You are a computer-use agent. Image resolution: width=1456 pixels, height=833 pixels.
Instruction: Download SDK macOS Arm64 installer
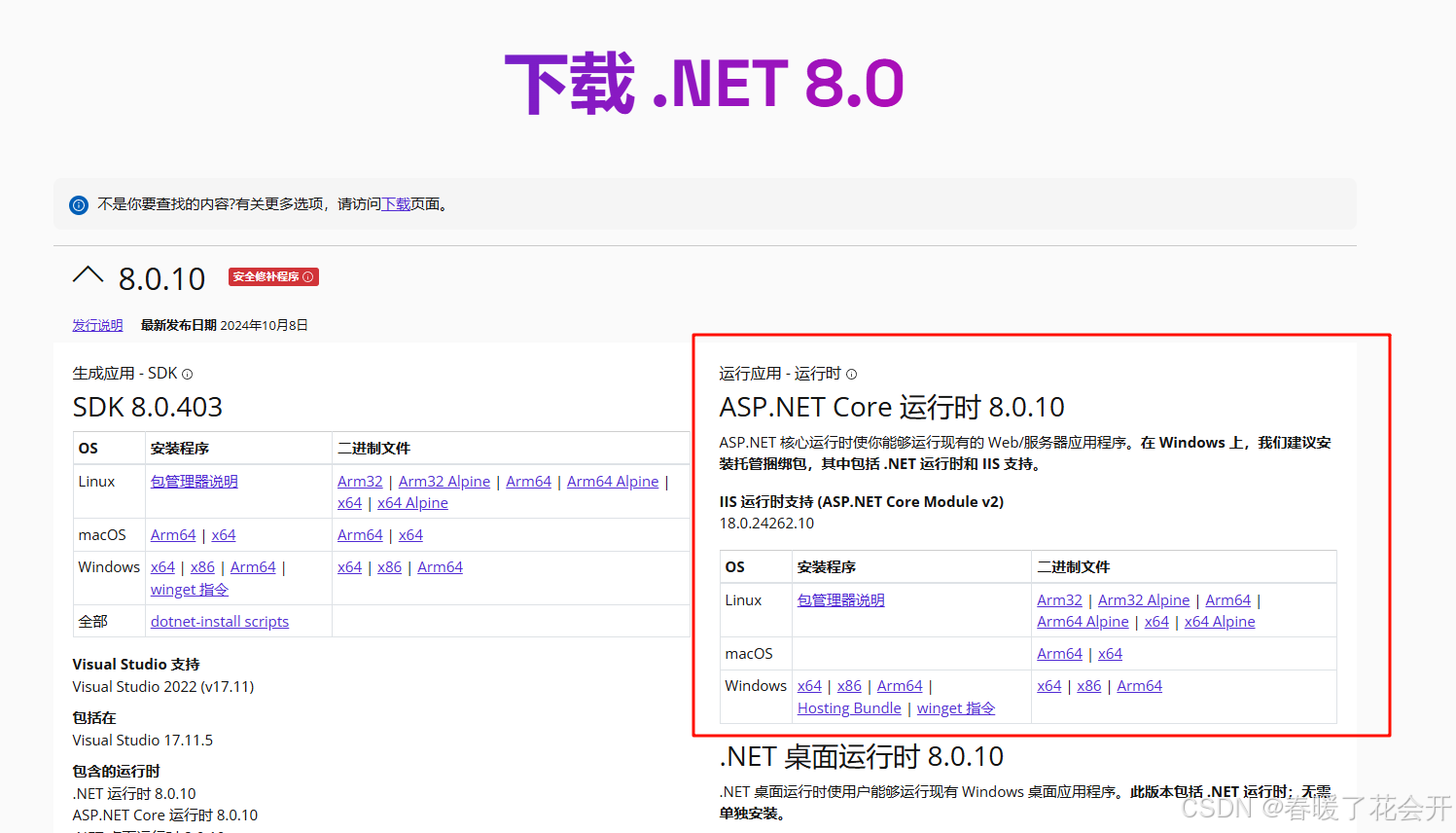click(x=173, y=535)
